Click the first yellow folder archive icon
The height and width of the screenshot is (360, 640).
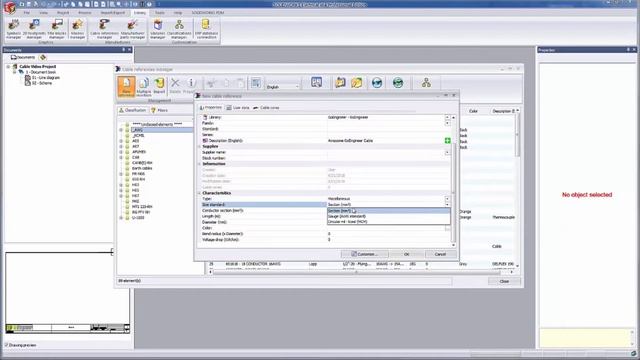(340, 83)
